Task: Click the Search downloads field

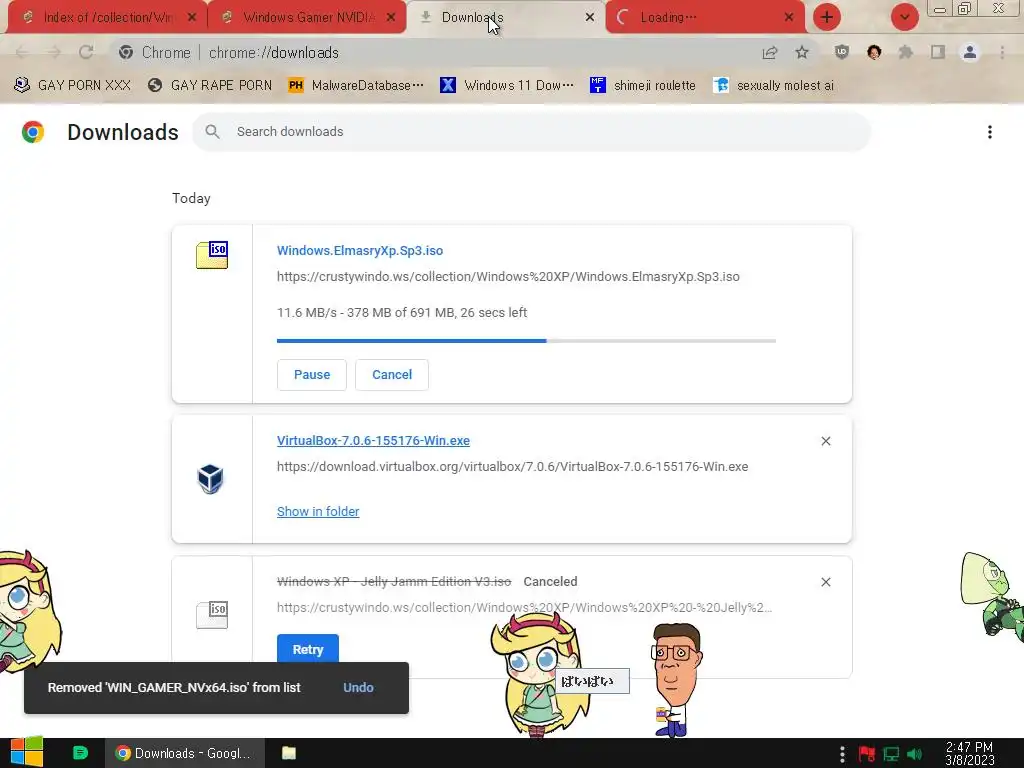Action: click(x=531, y=131)
